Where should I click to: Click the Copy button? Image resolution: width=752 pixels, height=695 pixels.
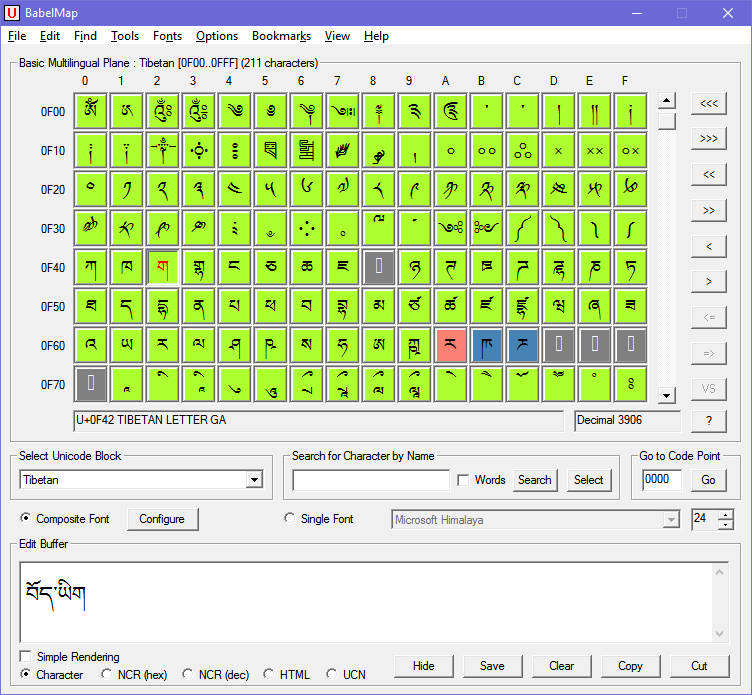pos(630,666)
